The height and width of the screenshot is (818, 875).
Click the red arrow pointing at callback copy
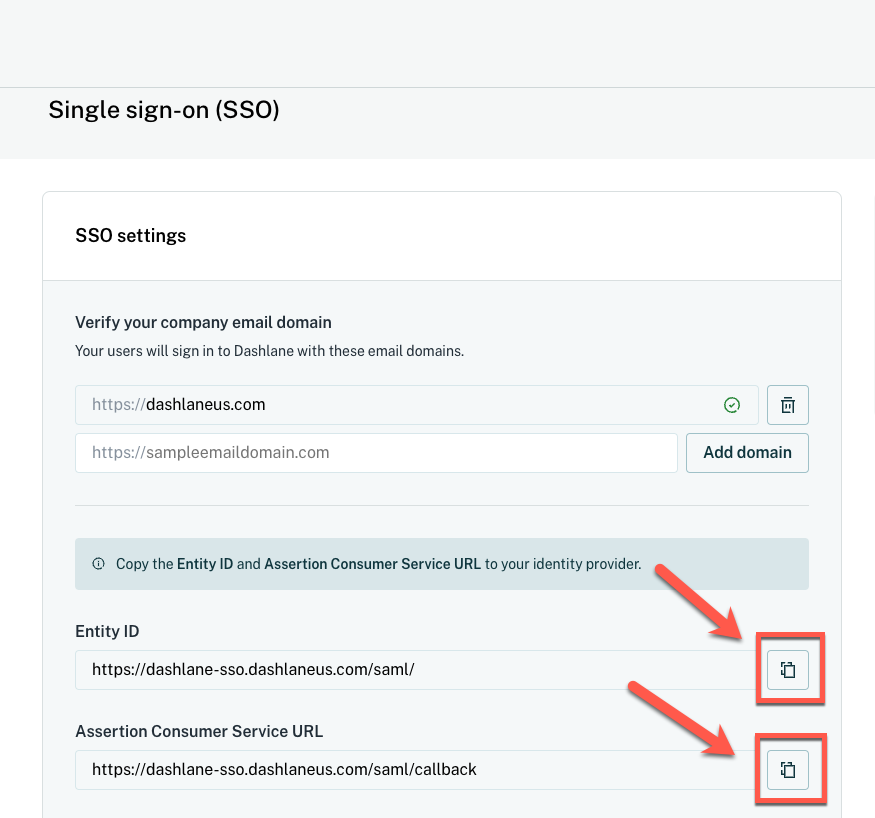click(683, 719)
